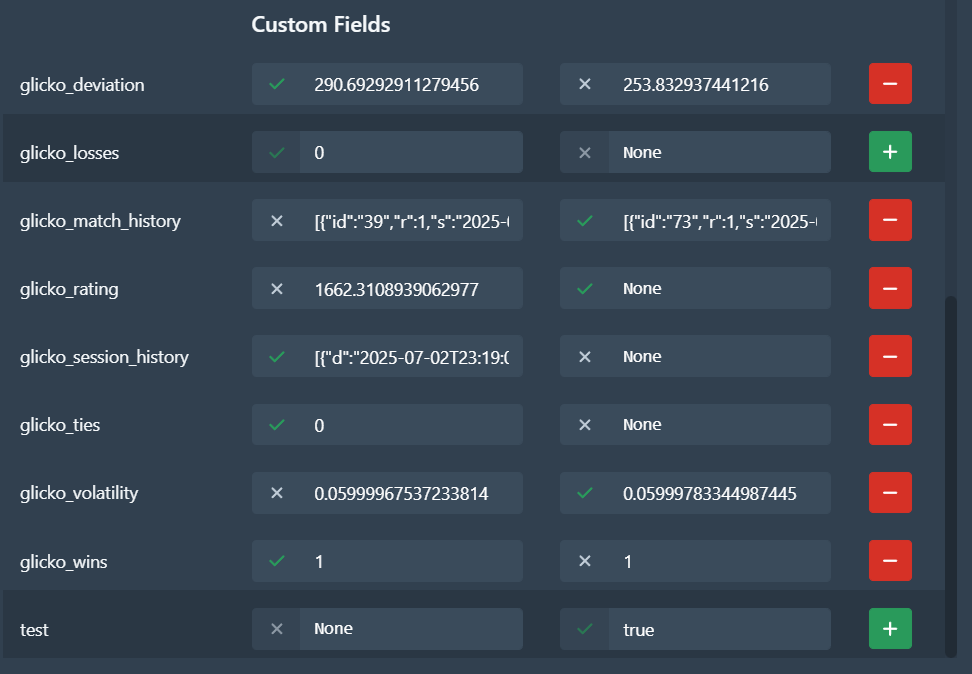Click red minus button for glicko_rating

coord(890,289)
